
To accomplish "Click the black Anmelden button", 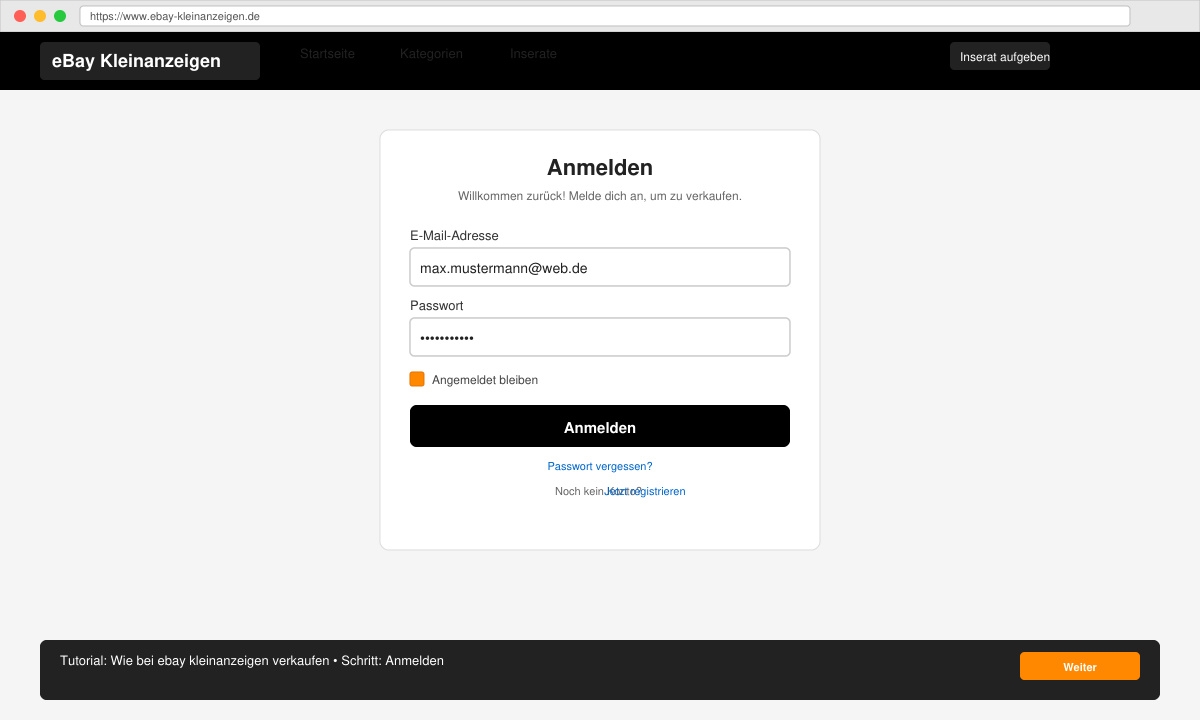I will [x=600, y=426].
